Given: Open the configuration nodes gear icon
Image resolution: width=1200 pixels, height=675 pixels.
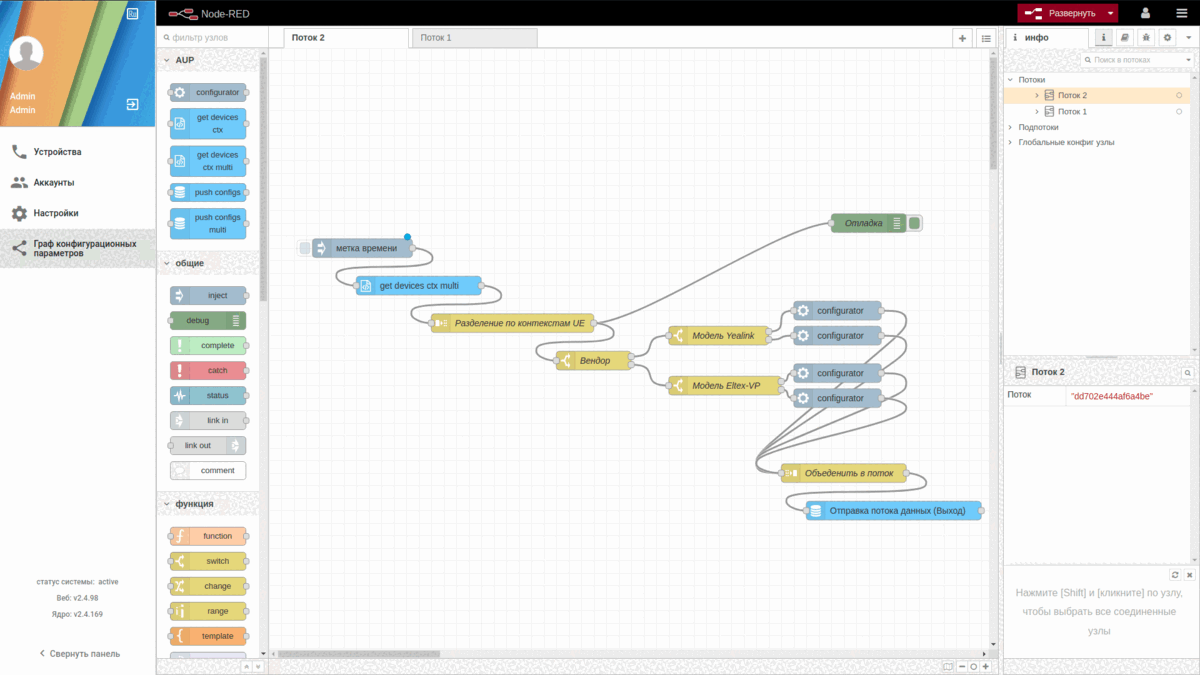Looking at the screenshot, I should [1167, 37].
